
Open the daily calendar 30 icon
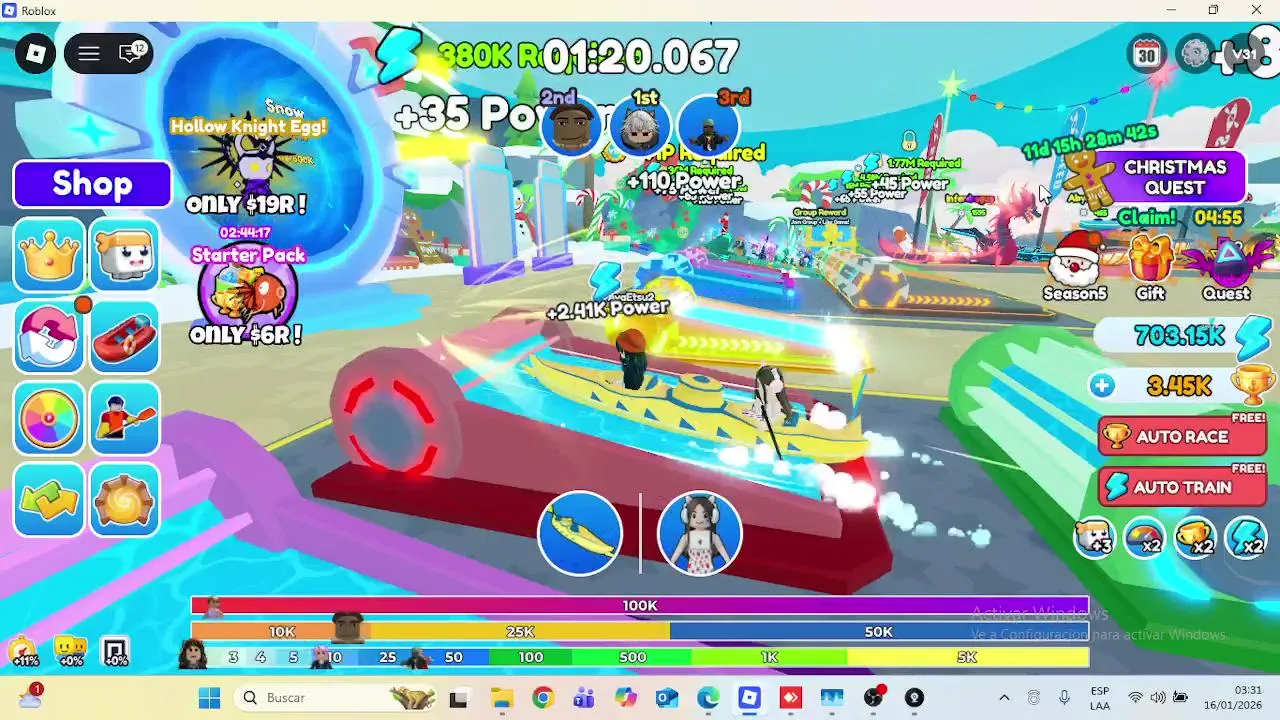click(x=1147, y=54)
